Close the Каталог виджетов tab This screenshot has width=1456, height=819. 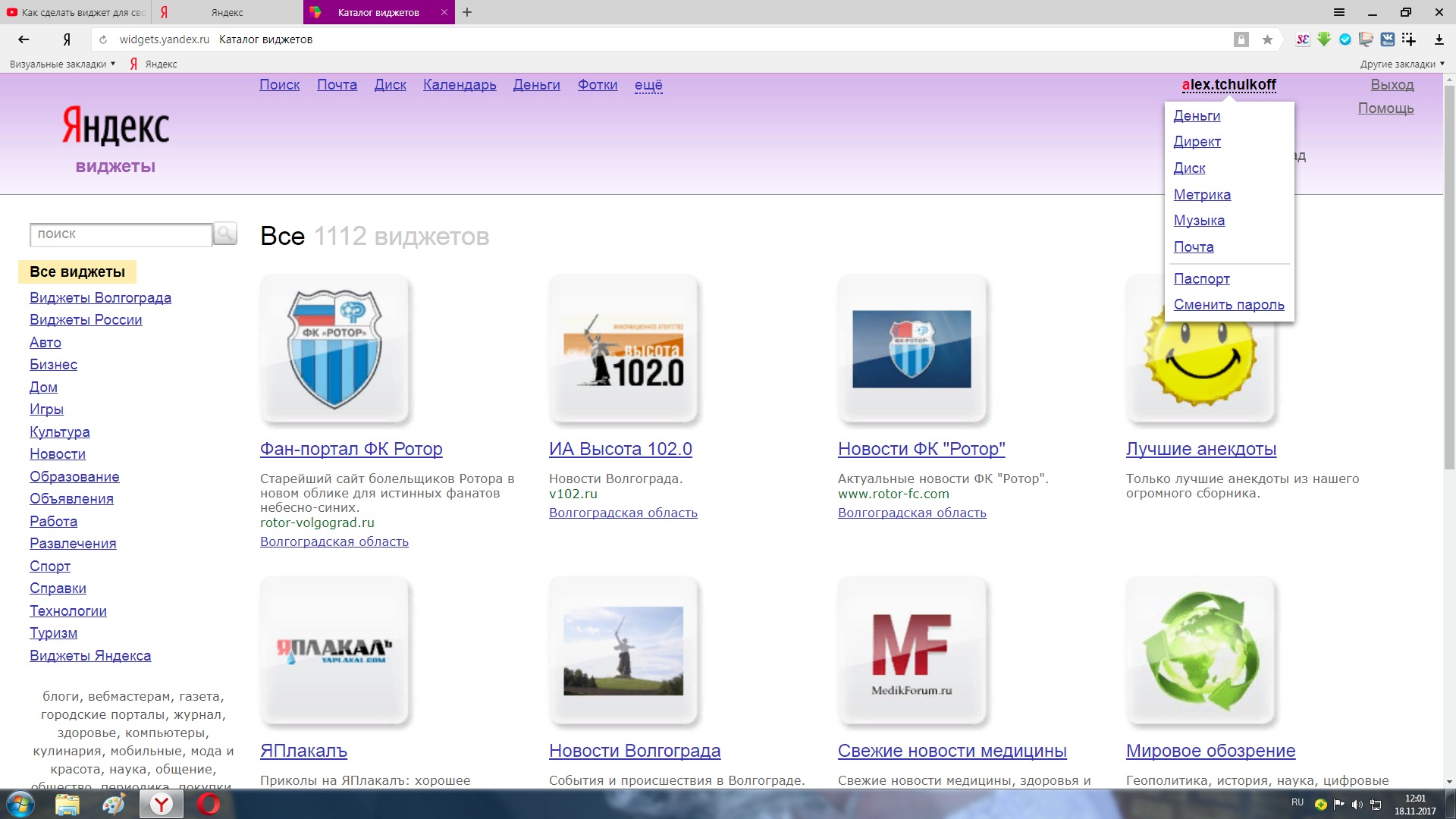point(444,12)
